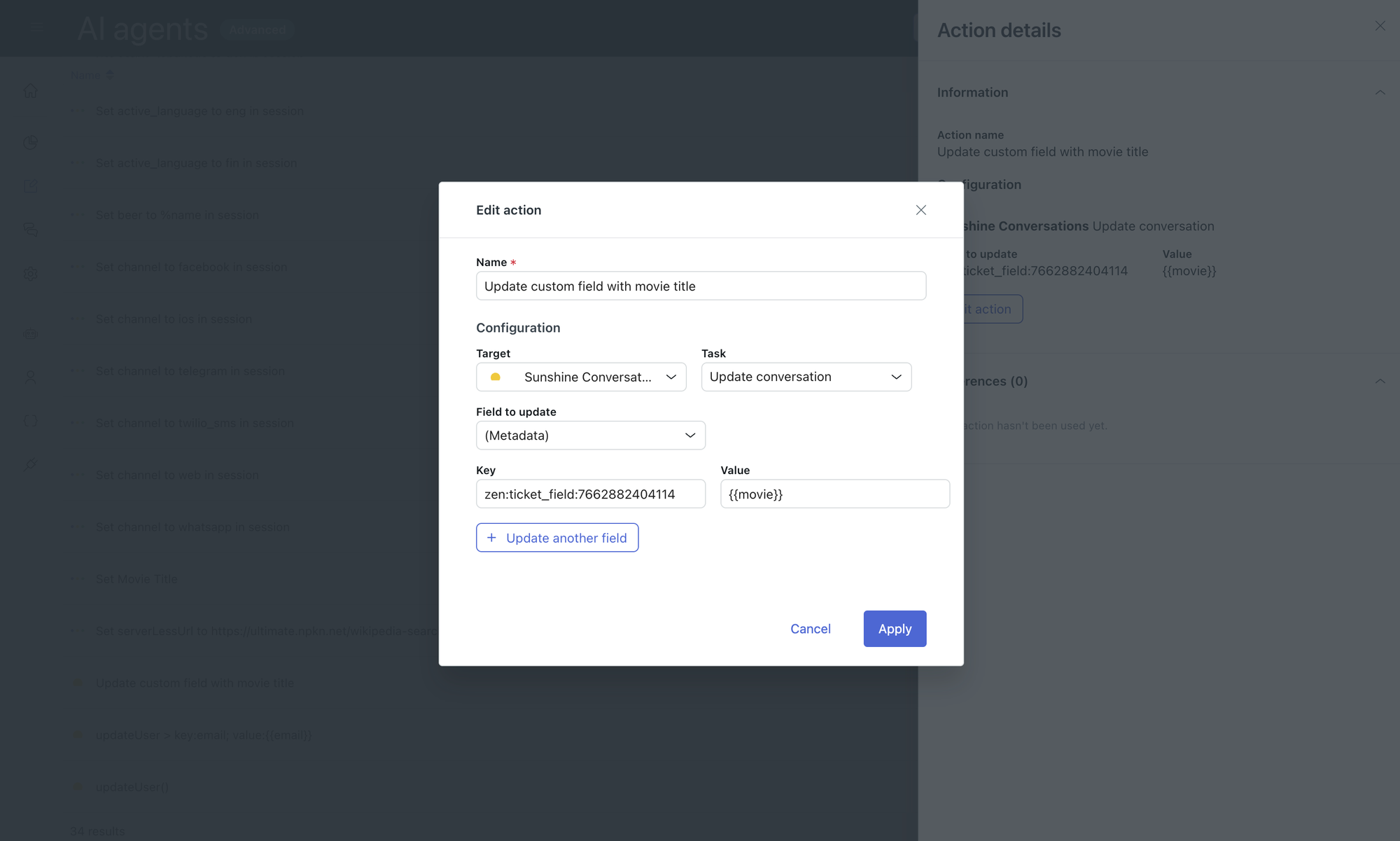Click the Name text field
The image size is (1400, 841).
(x=701, y=286)
